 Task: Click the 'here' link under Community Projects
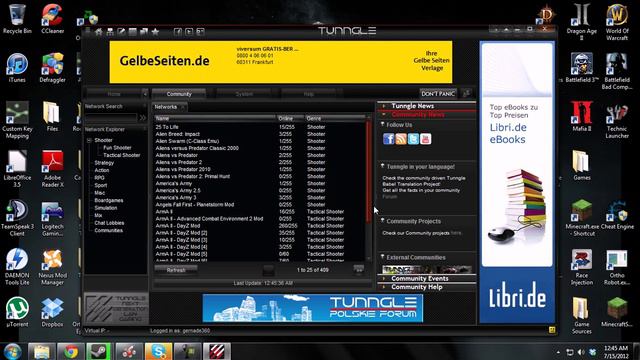[x=456, y=233]
